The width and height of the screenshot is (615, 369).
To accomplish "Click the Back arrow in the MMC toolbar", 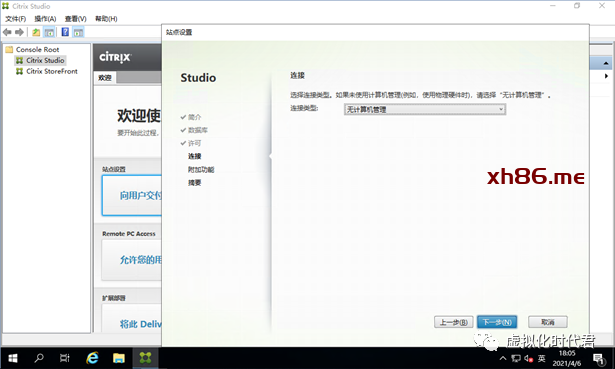I will pos(7,32).
